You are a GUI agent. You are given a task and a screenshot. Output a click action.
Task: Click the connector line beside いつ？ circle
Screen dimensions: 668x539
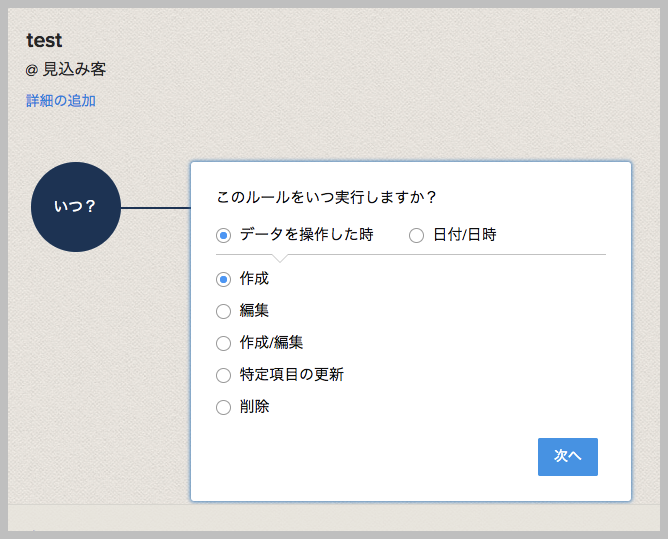point(155,208)
